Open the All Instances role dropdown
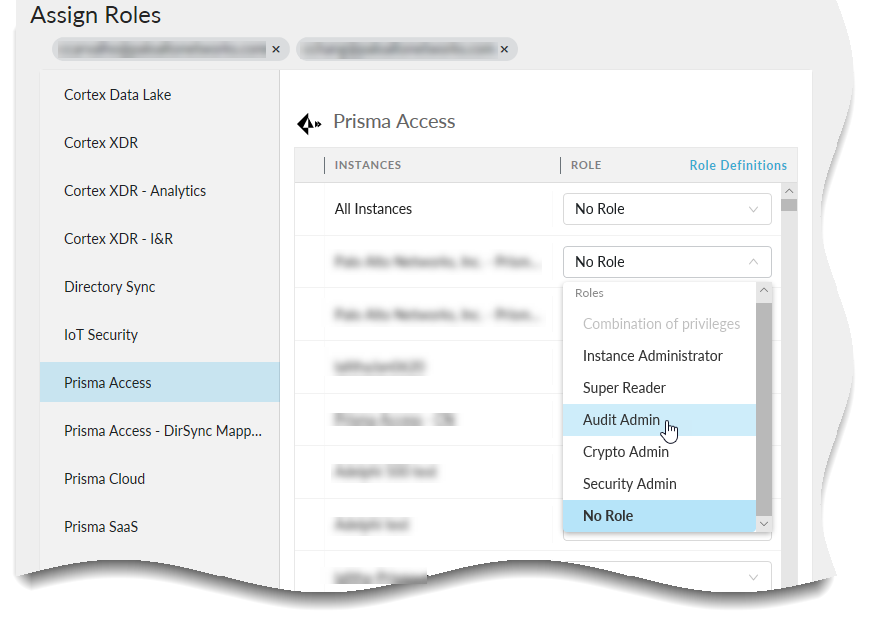The width and height of the screenshot is (870, 625). coord(667,209)
